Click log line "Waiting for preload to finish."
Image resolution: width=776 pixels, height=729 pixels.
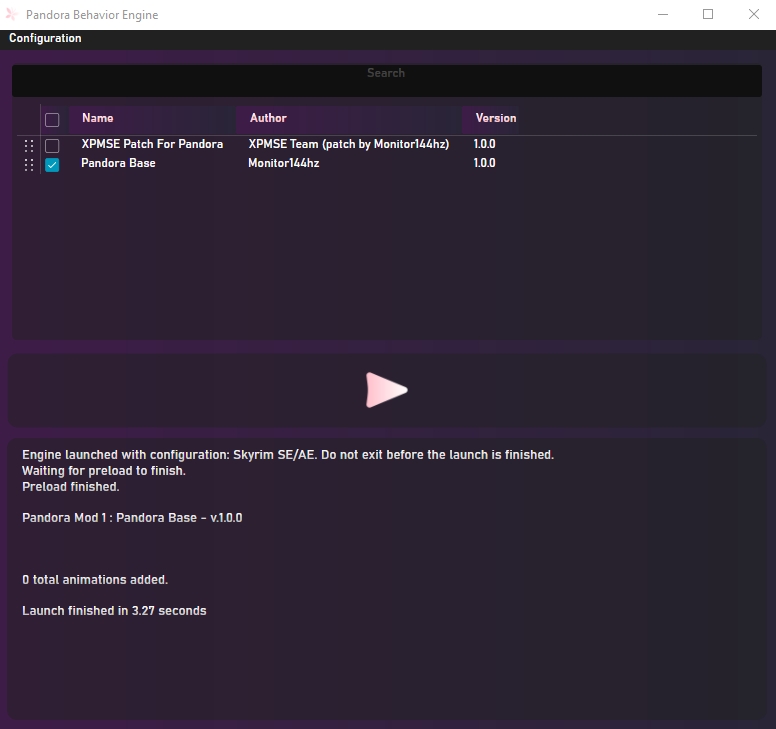104,471
